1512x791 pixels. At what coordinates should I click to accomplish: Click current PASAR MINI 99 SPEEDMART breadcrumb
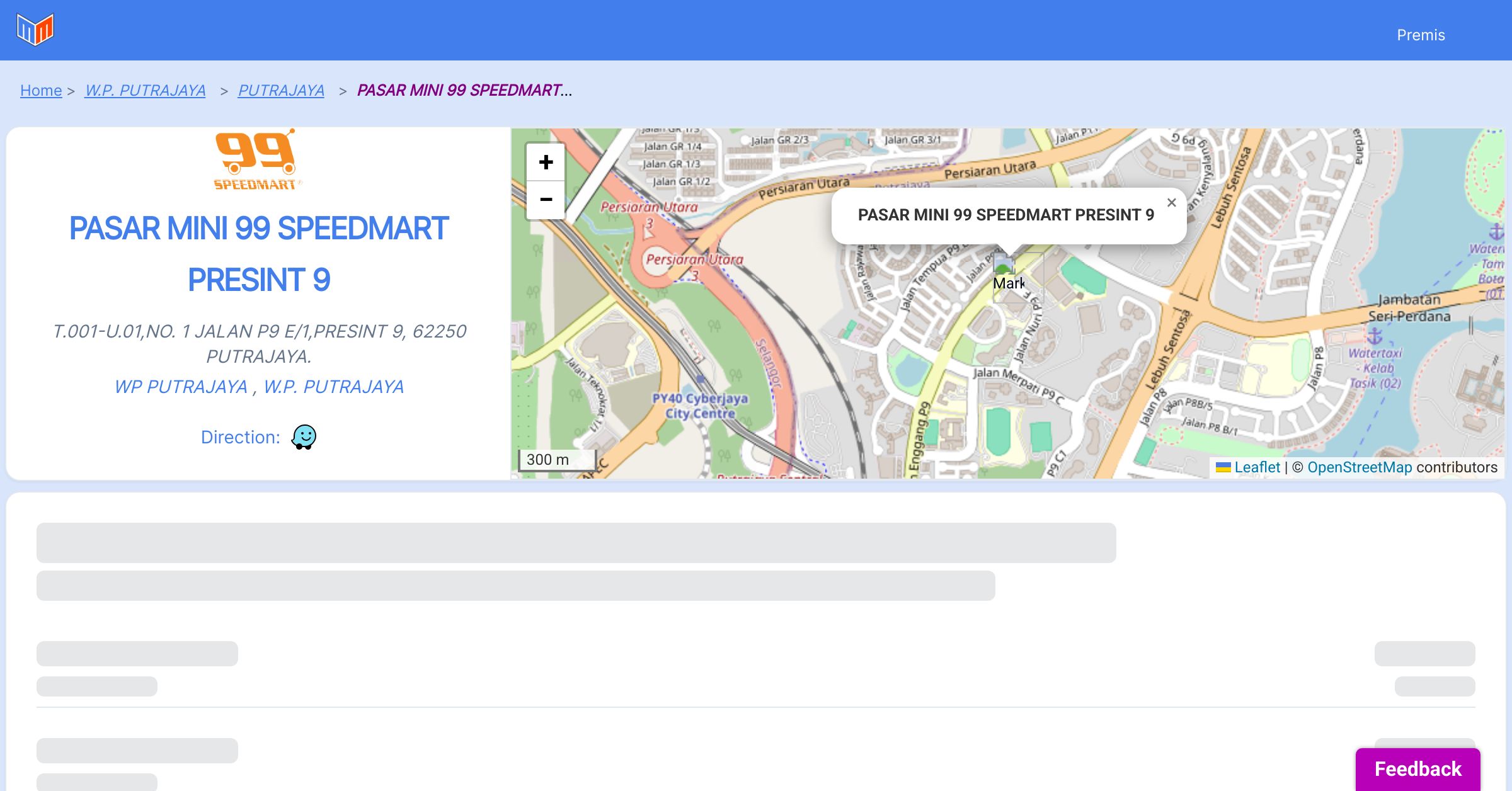(464, 91)
